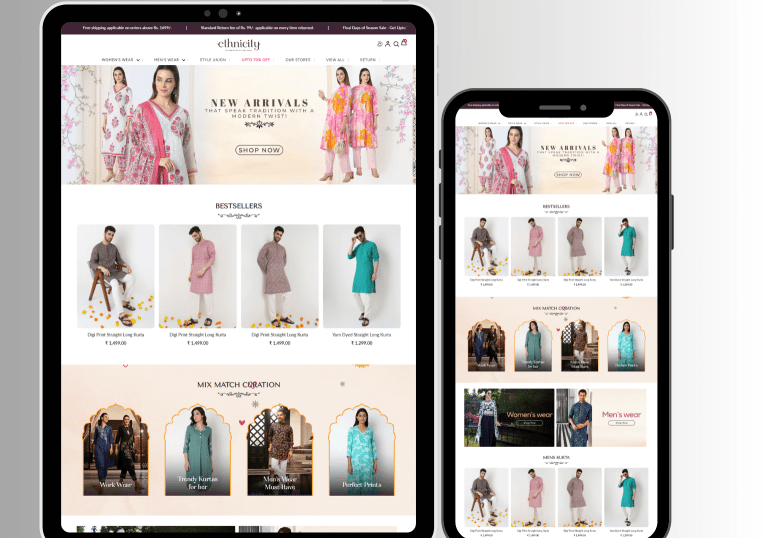Tap the search icon on phone header
This screenshot has width=768, height=538.
tap(646, 114)
